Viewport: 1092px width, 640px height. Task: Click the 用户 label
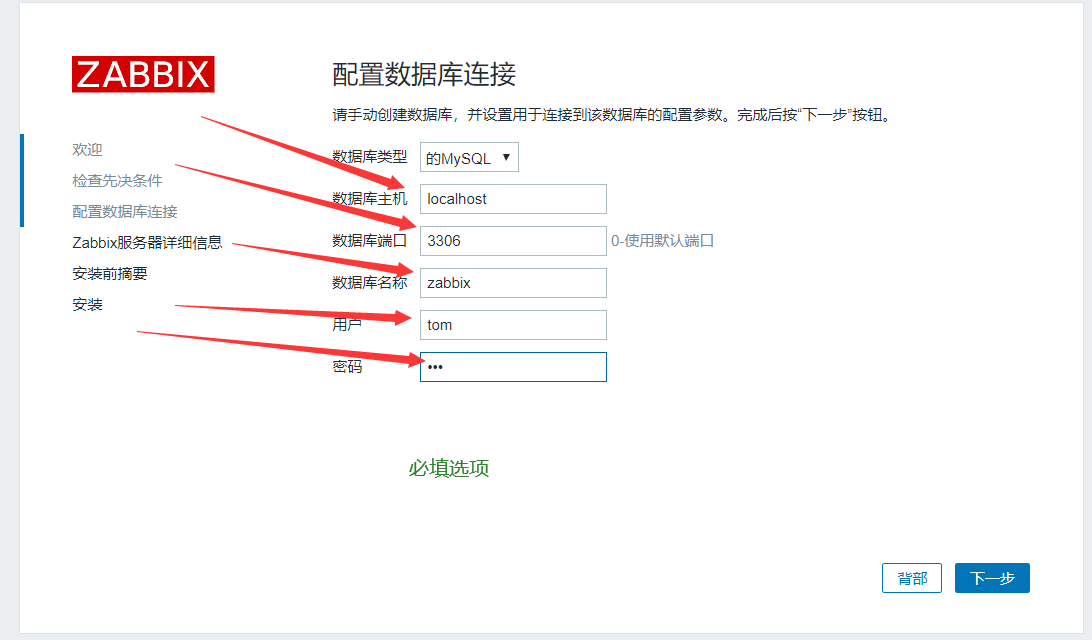[347, 325]
